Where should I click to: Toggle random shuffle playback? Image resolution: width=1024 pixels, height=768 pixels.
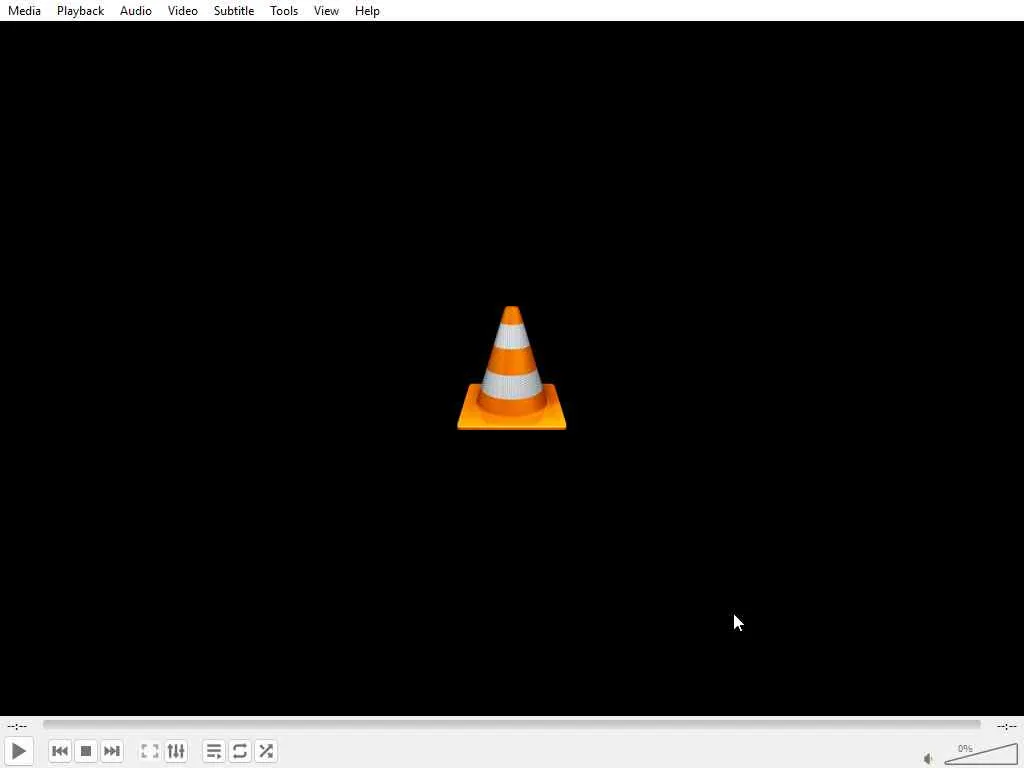[x=266, y=751]
